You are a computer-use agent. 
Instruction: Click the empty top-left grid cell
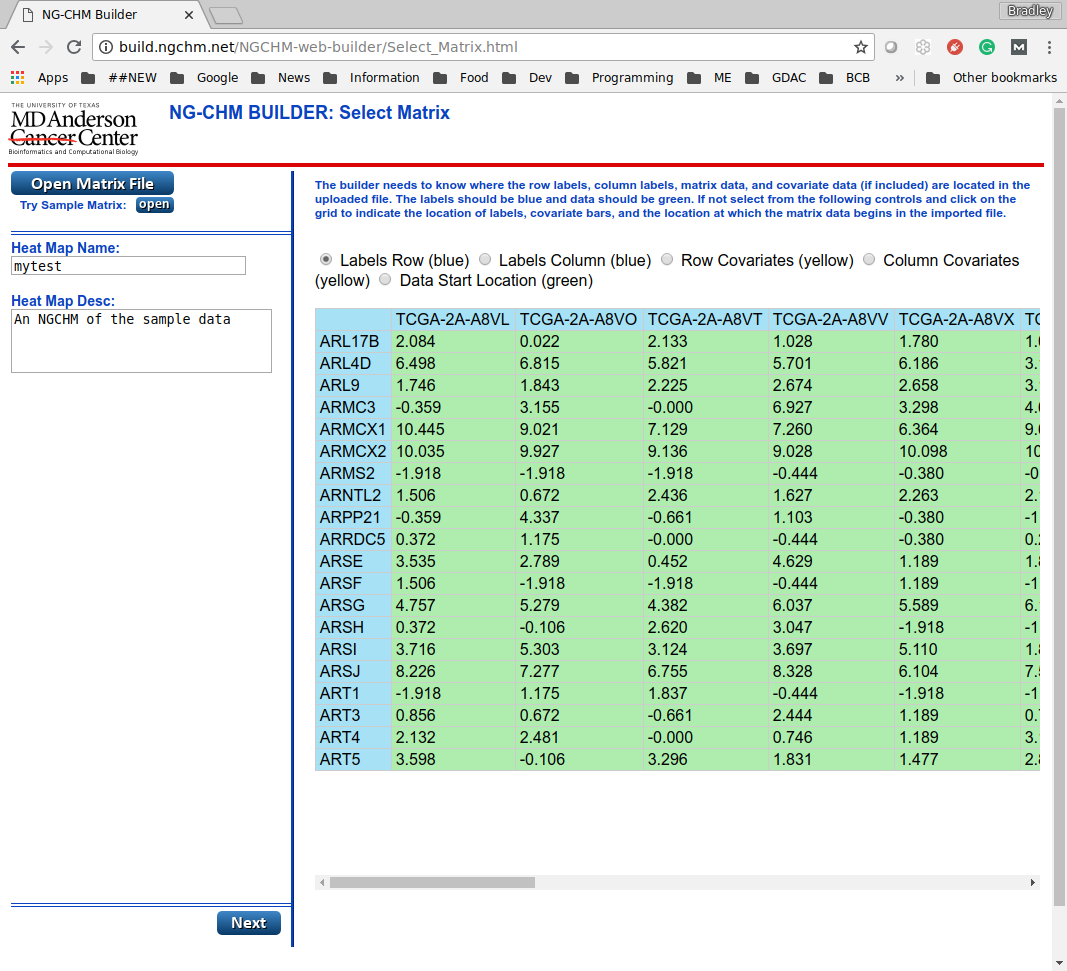[353, 319]
